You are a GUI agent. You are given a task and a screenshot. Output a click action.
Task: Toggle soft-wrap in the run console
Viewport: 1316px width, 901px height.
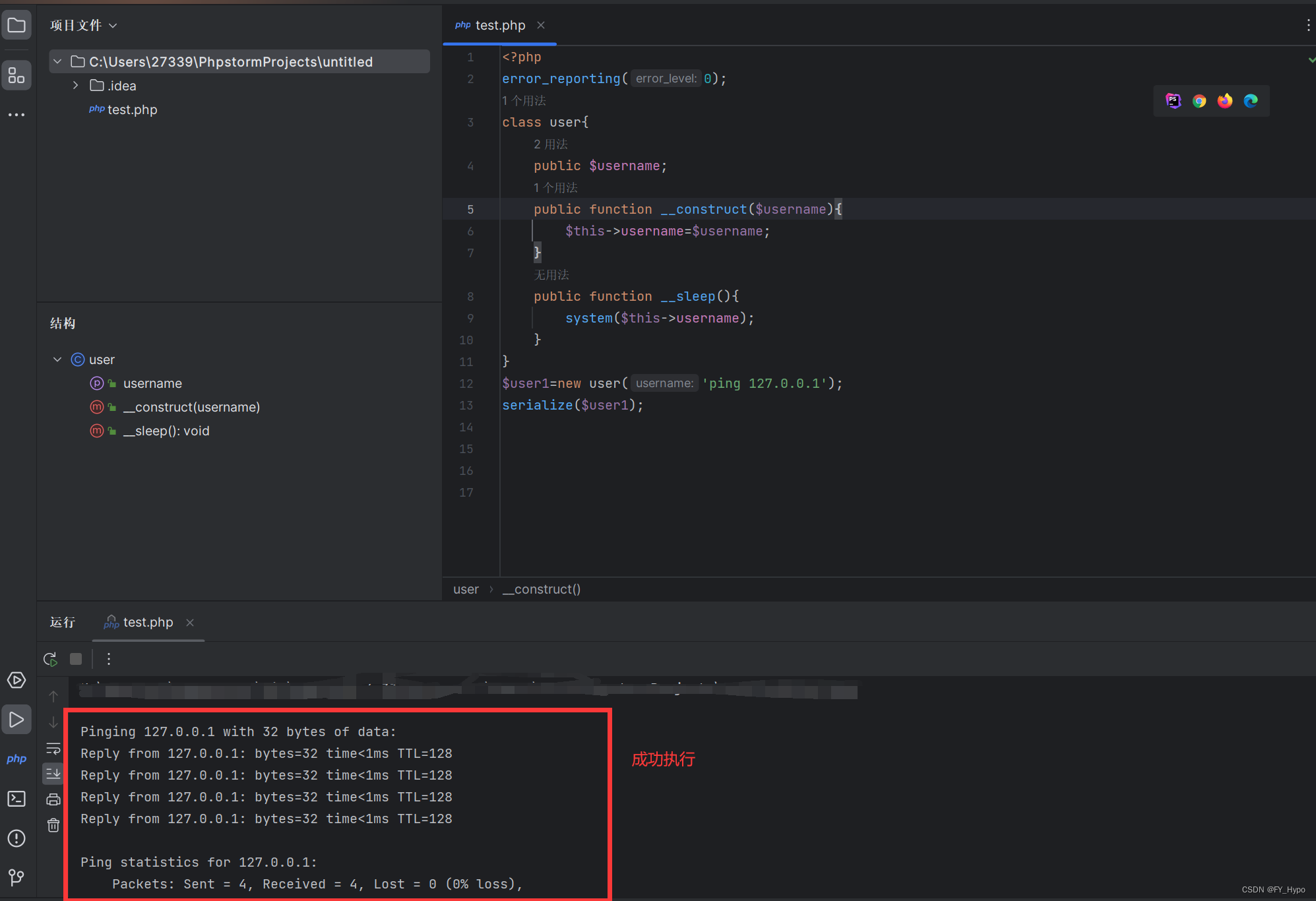[53, 749]
